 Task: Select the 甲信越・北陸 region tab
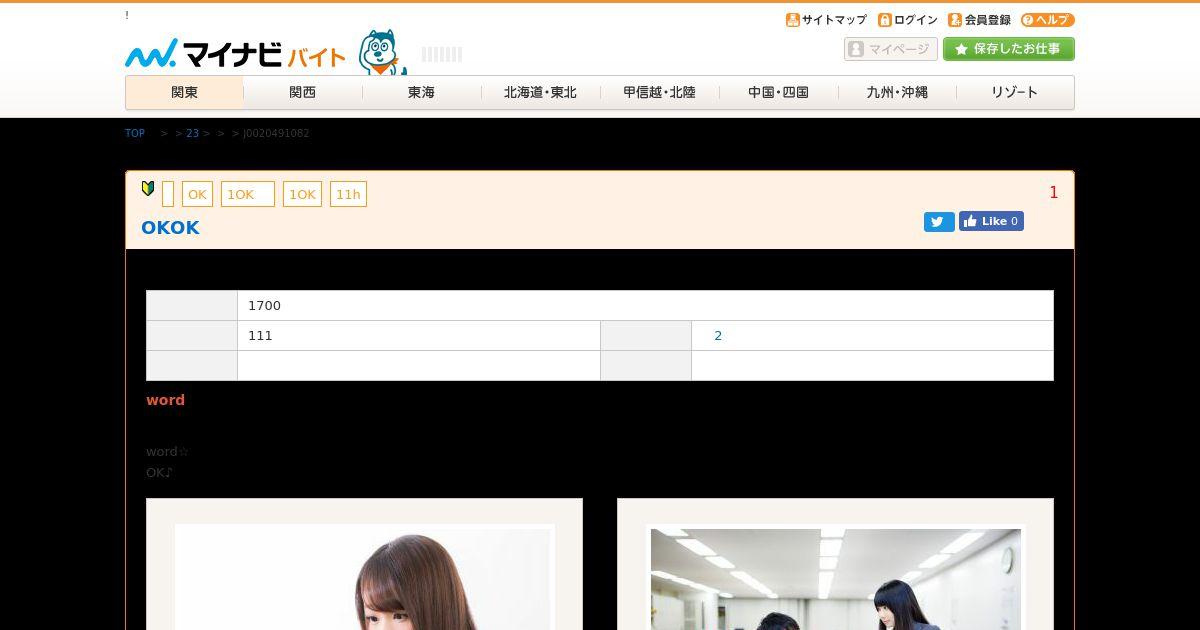[x=659, y=92]
